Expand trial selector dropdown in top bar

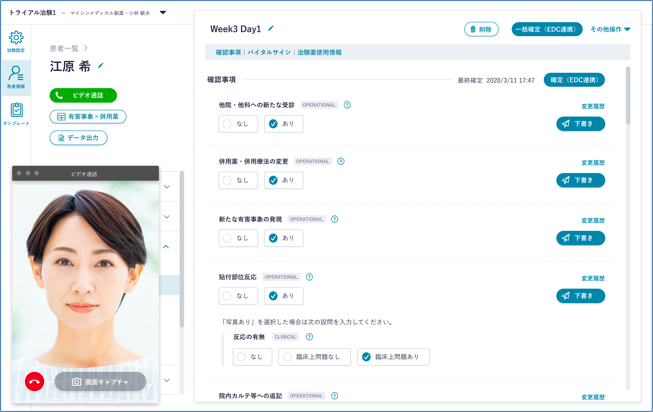point(163,13)
